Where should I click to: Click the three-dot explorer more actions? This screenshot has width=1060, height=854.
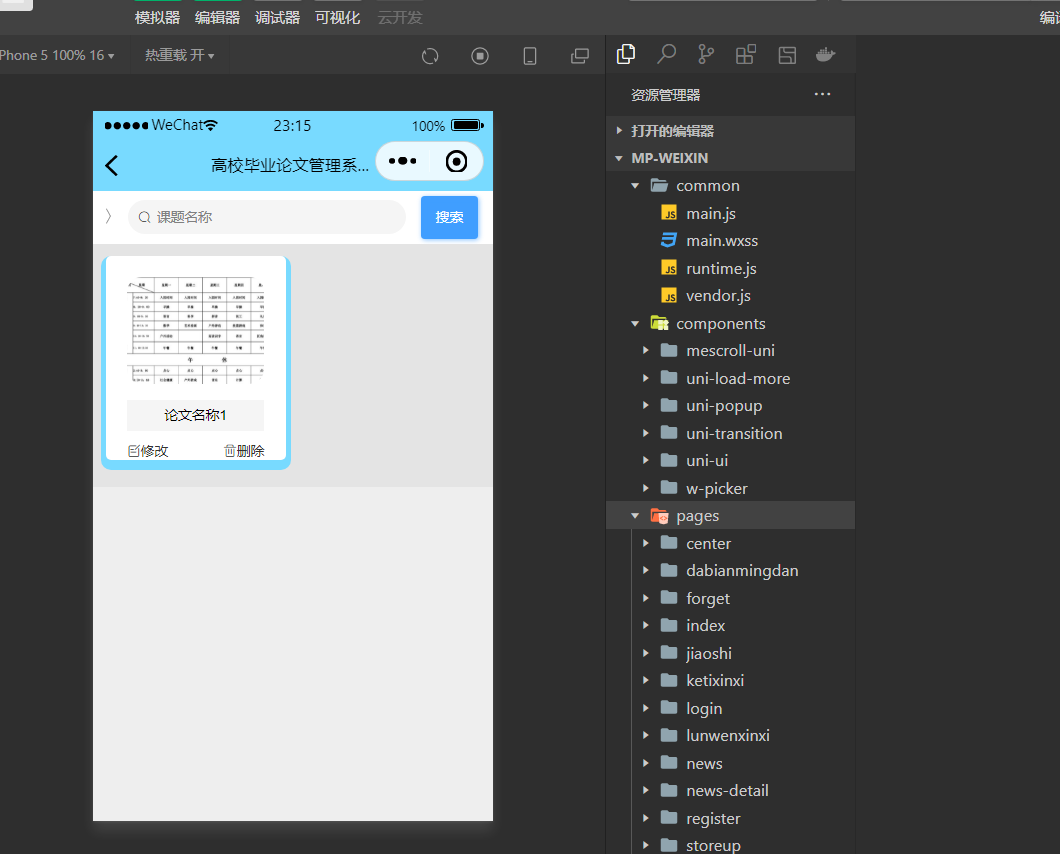pyautogui.click(x=822, y=94)
